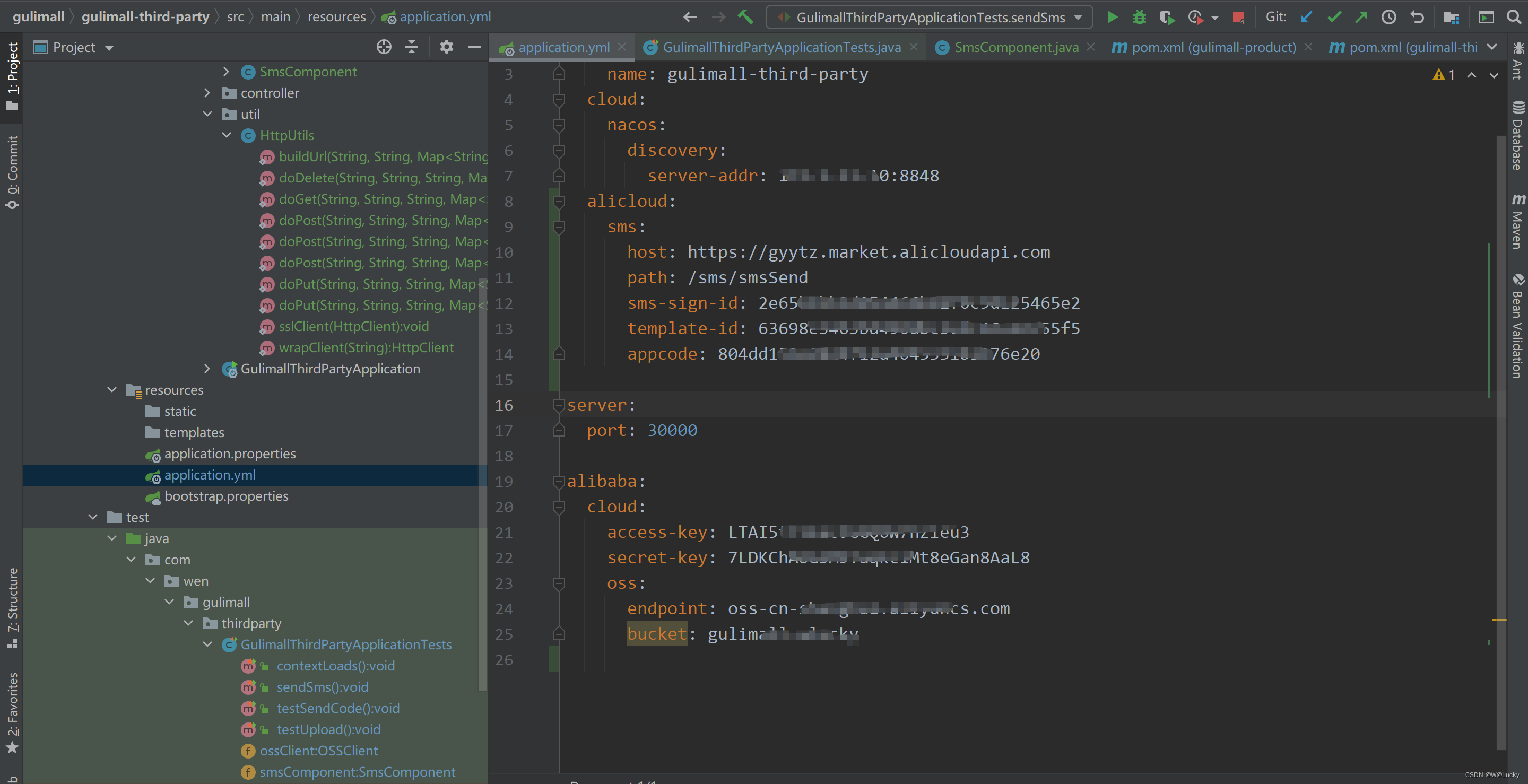The height and width of the screenshot is (784, 1528).
Task: Collapse the resources folder node
Action: coord(112,390)
